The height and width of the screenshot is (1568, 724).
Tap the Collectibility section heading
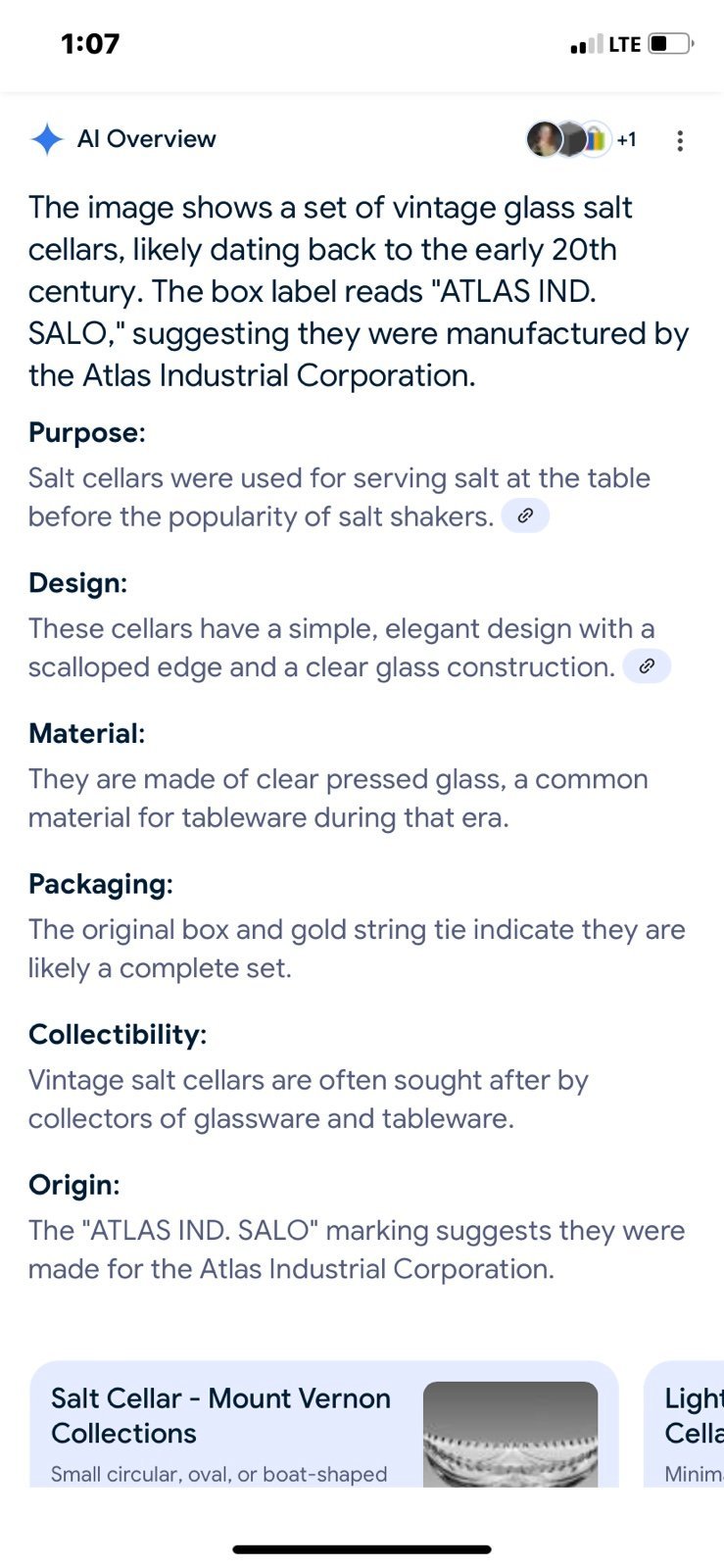(x=118, y=1034)
